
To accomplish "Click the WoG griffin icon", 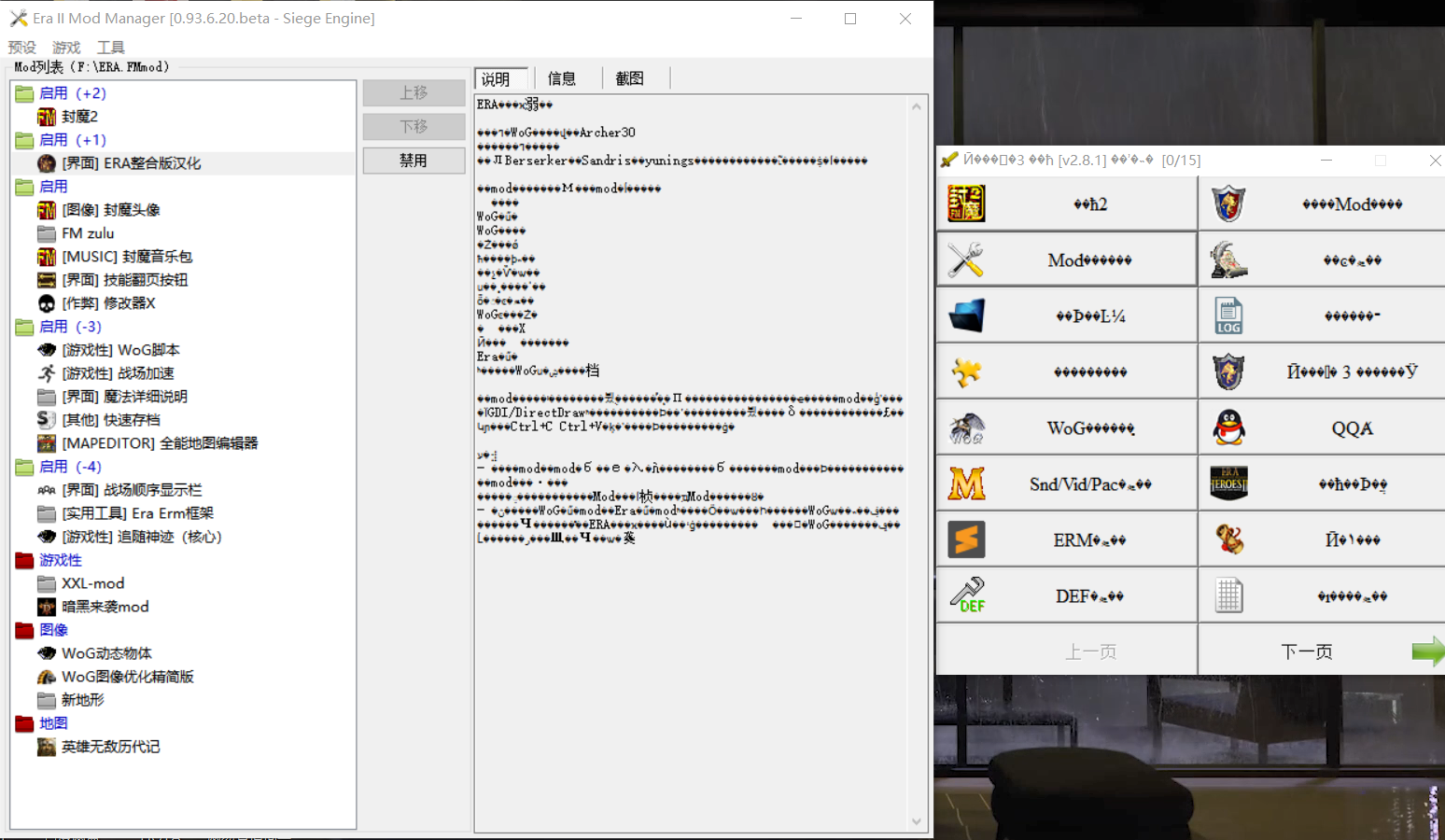I will (x=966, y=427).
